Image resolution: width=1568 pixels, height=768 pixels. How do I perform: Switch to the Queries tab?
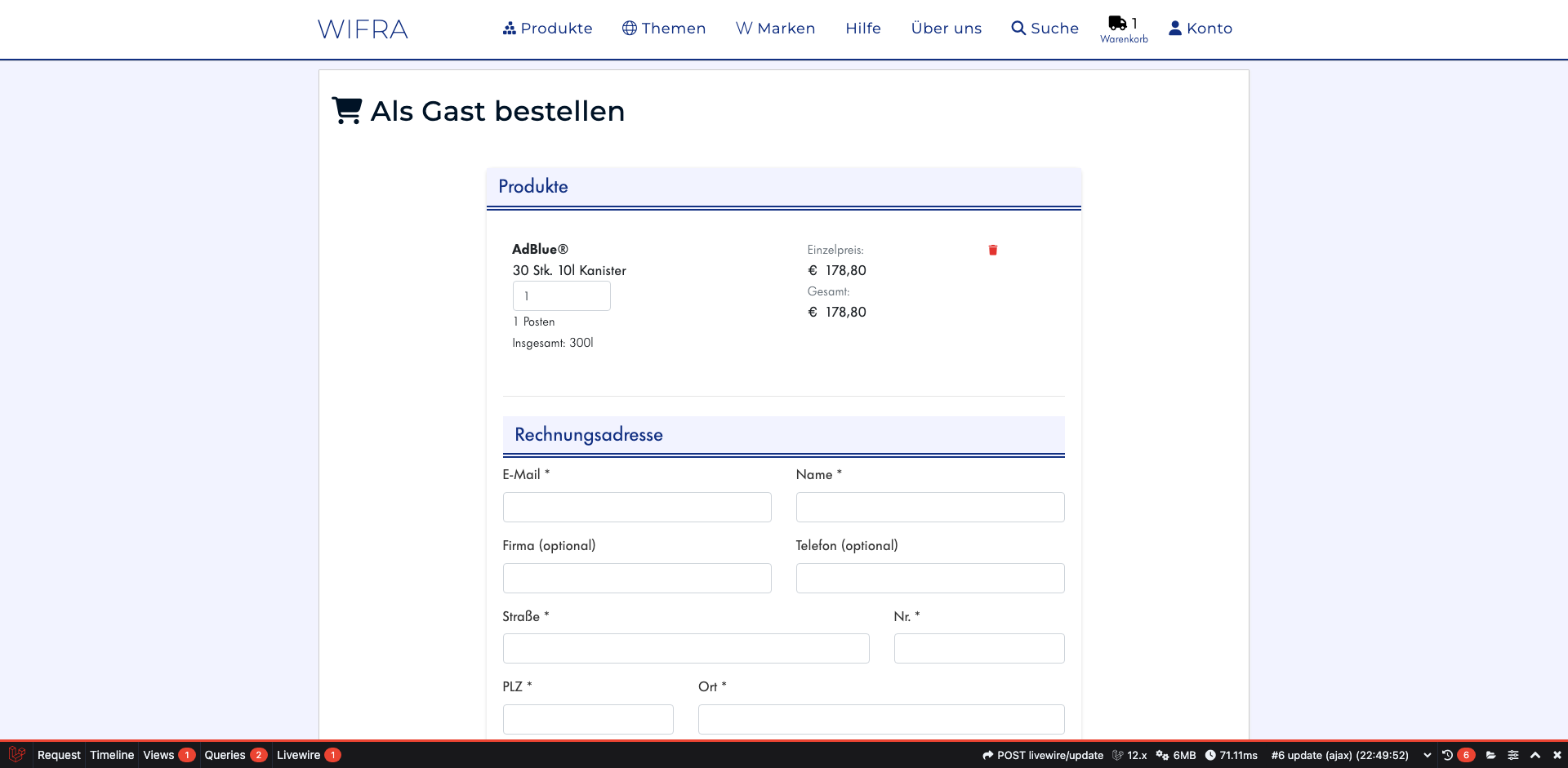(x=225, y=755)
